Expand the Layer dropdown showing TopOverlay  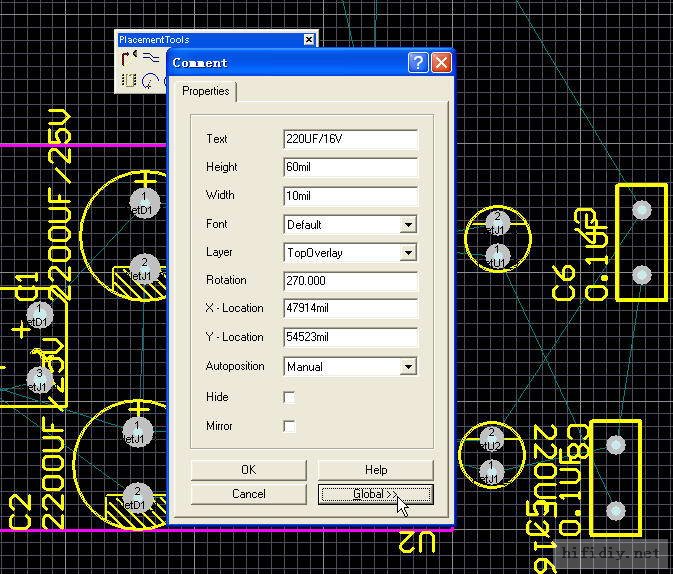(408, 253)
